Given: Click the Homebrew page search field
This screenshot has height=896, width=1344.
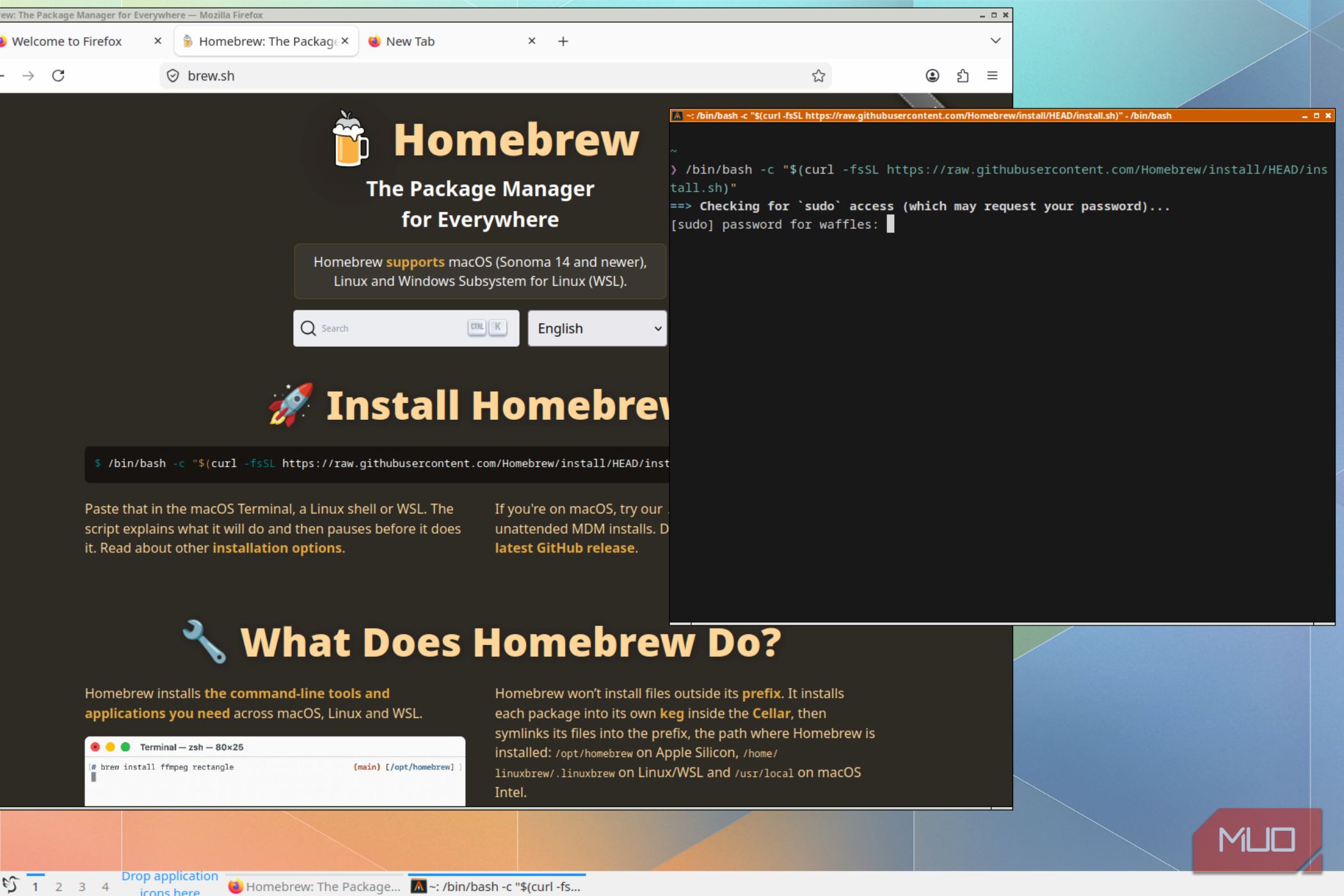Looking at the screenshot, I should [x=406, y=328].
